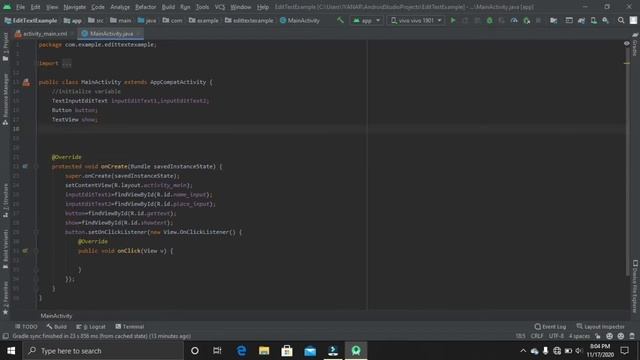Click Attach Debugger to Android Process icon
Viewport: 640px width, 360px height.
pyautogui.click(x=527, y=20)
